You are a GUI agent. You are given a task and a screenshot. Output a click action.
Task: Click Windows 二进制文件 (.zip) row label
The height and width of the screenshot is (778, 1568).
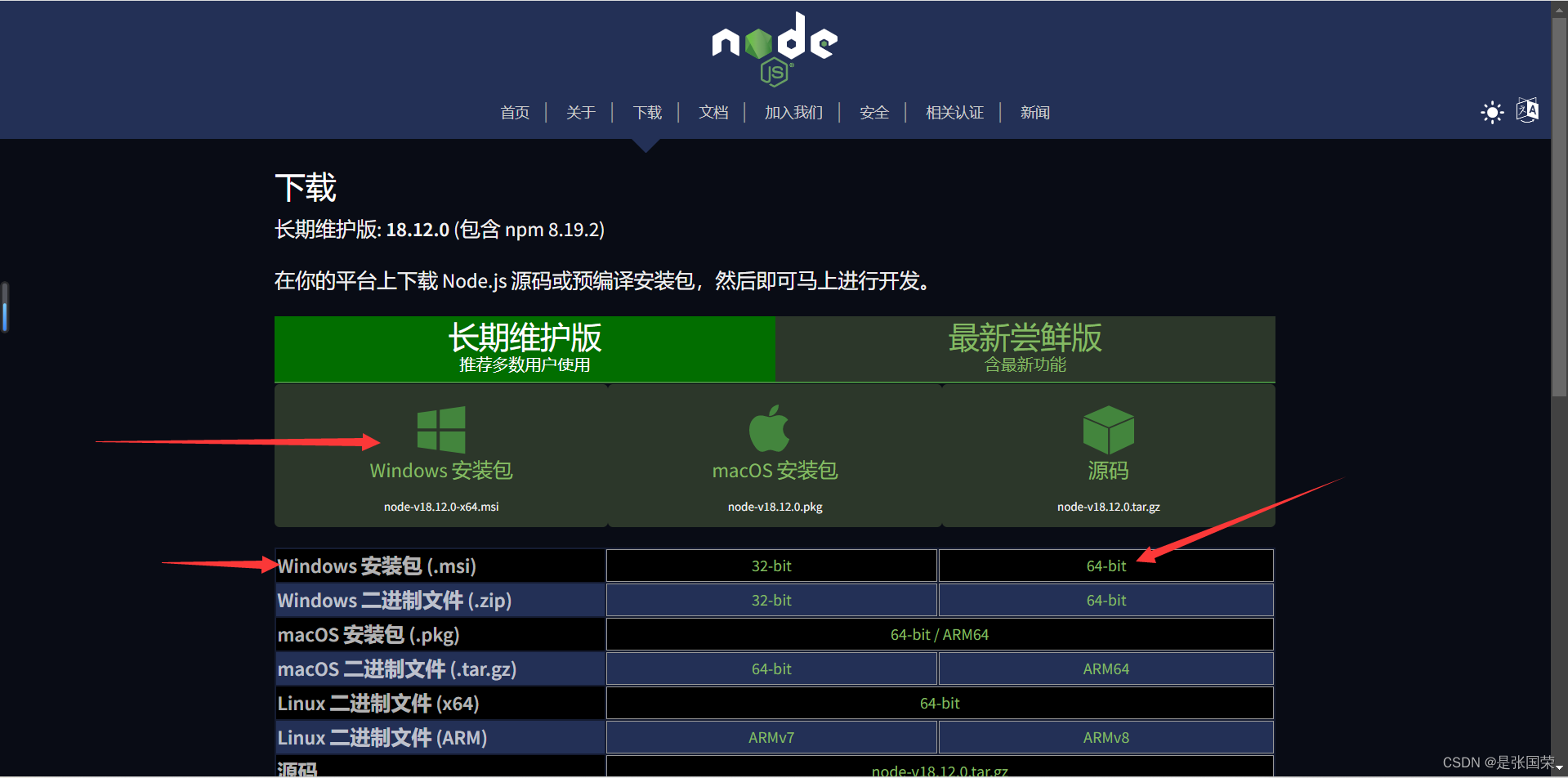click(395, 600)
